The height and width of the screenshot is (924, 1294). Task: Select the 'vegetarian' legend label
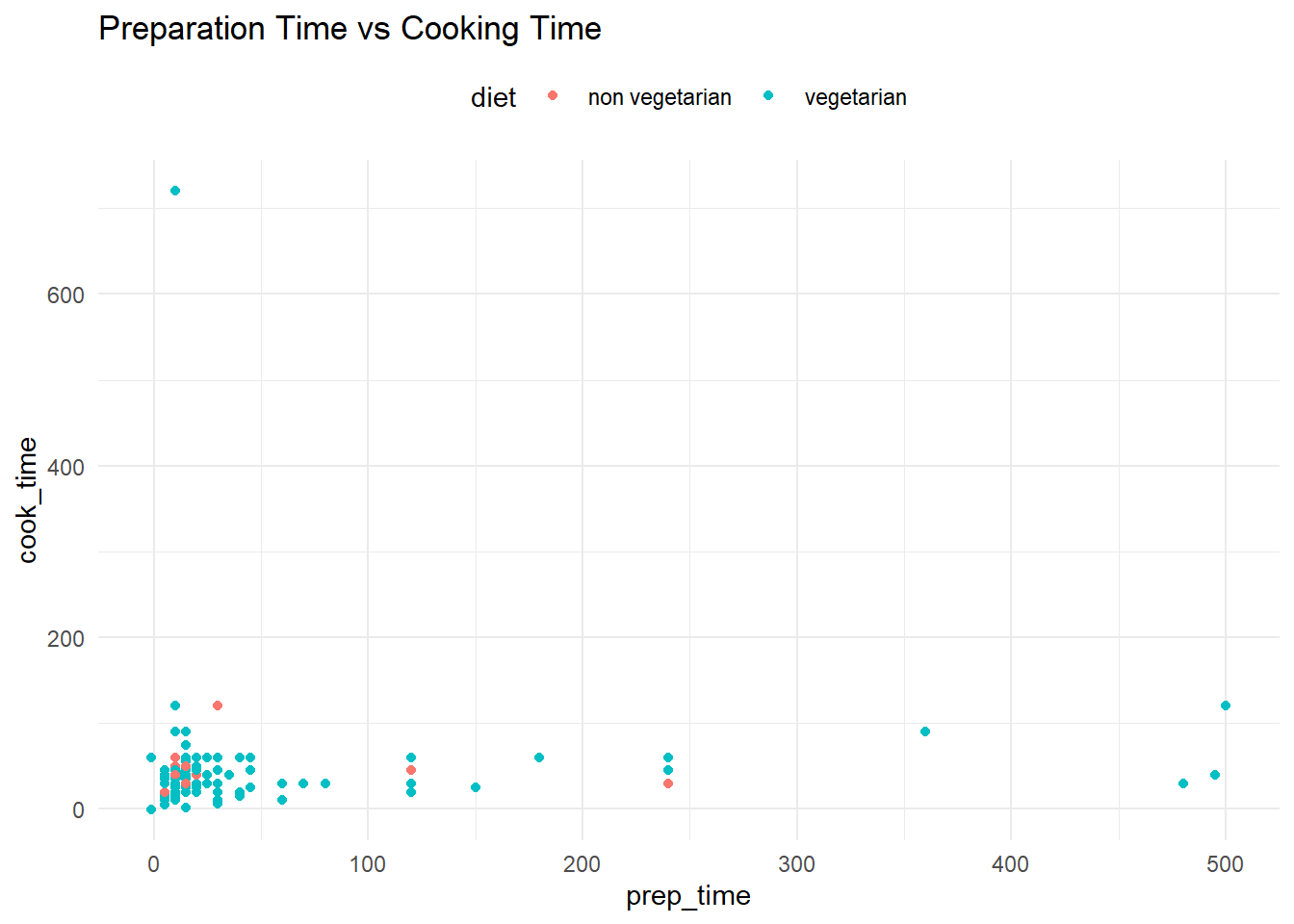(855, 97)
